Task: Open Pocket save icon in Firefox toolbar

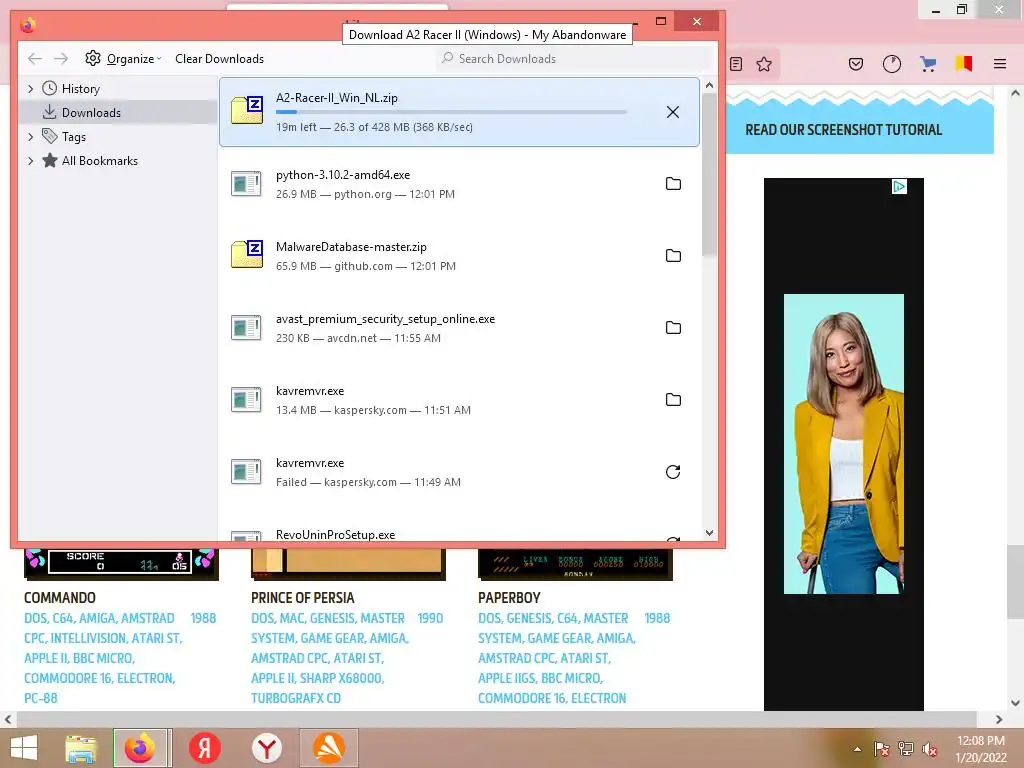Action: [856, 64]
